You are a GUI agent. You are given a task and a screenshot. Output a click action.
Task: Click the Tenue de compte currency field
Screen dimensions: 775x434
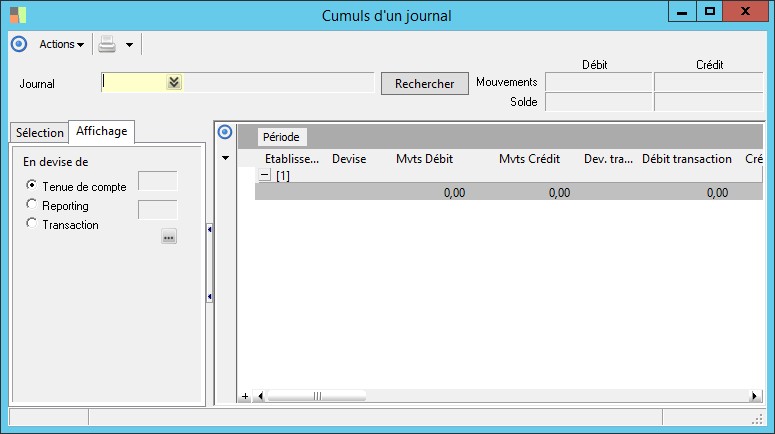pos(158,181)
